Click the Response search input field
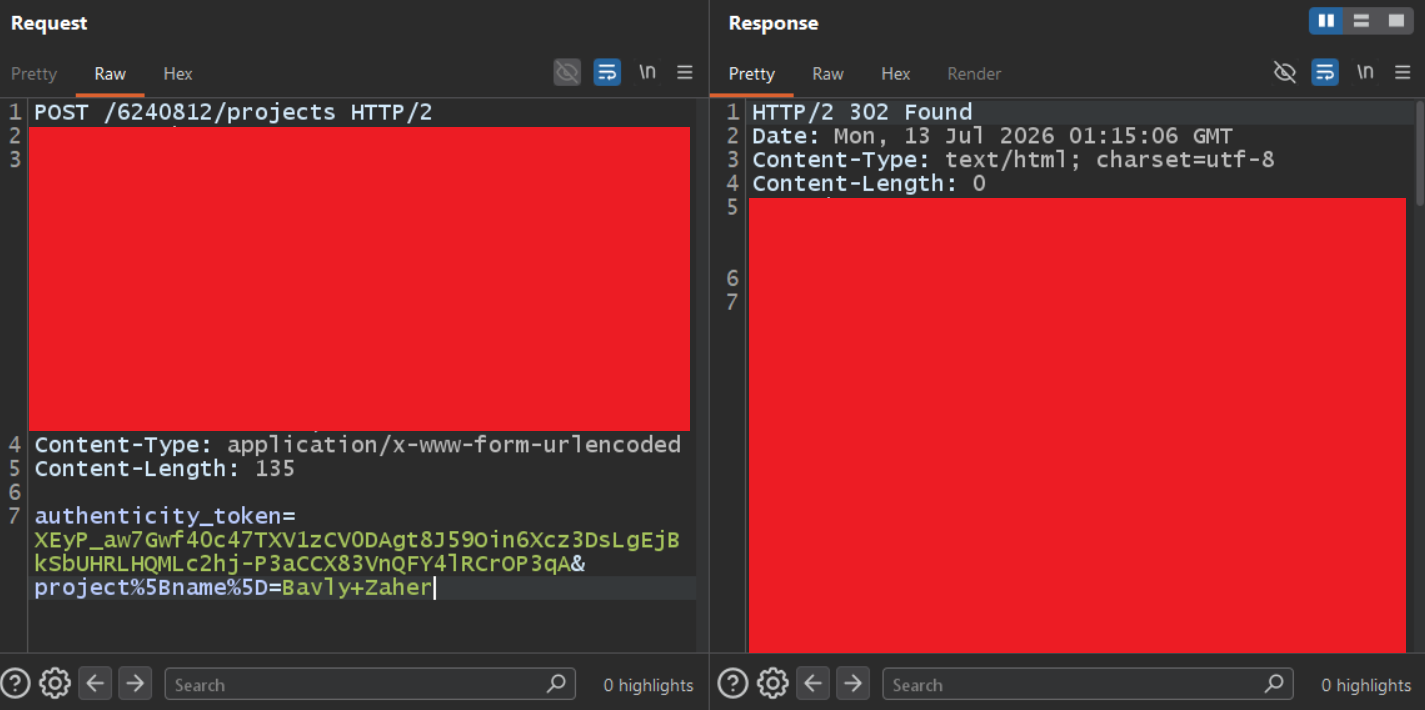The width and height of the screenshot is (1425, 710). coord(1088,684)
